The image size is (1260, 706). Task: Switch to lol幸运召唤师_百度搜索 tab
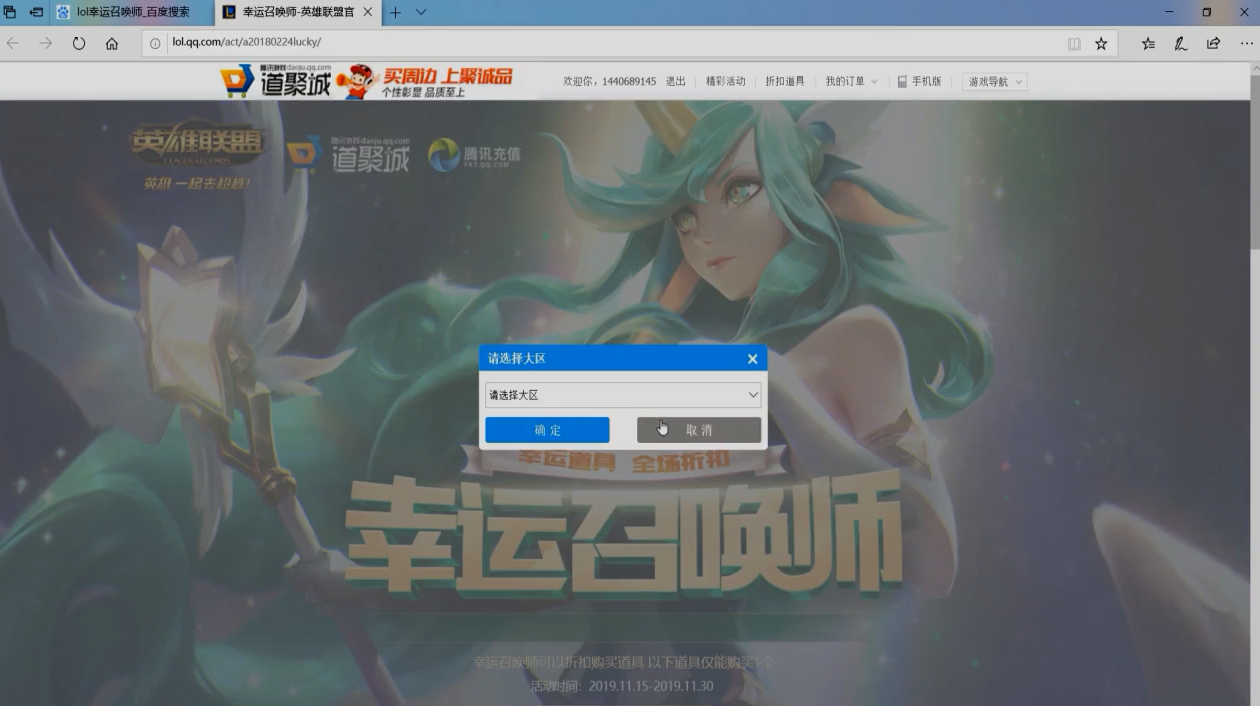131,12
